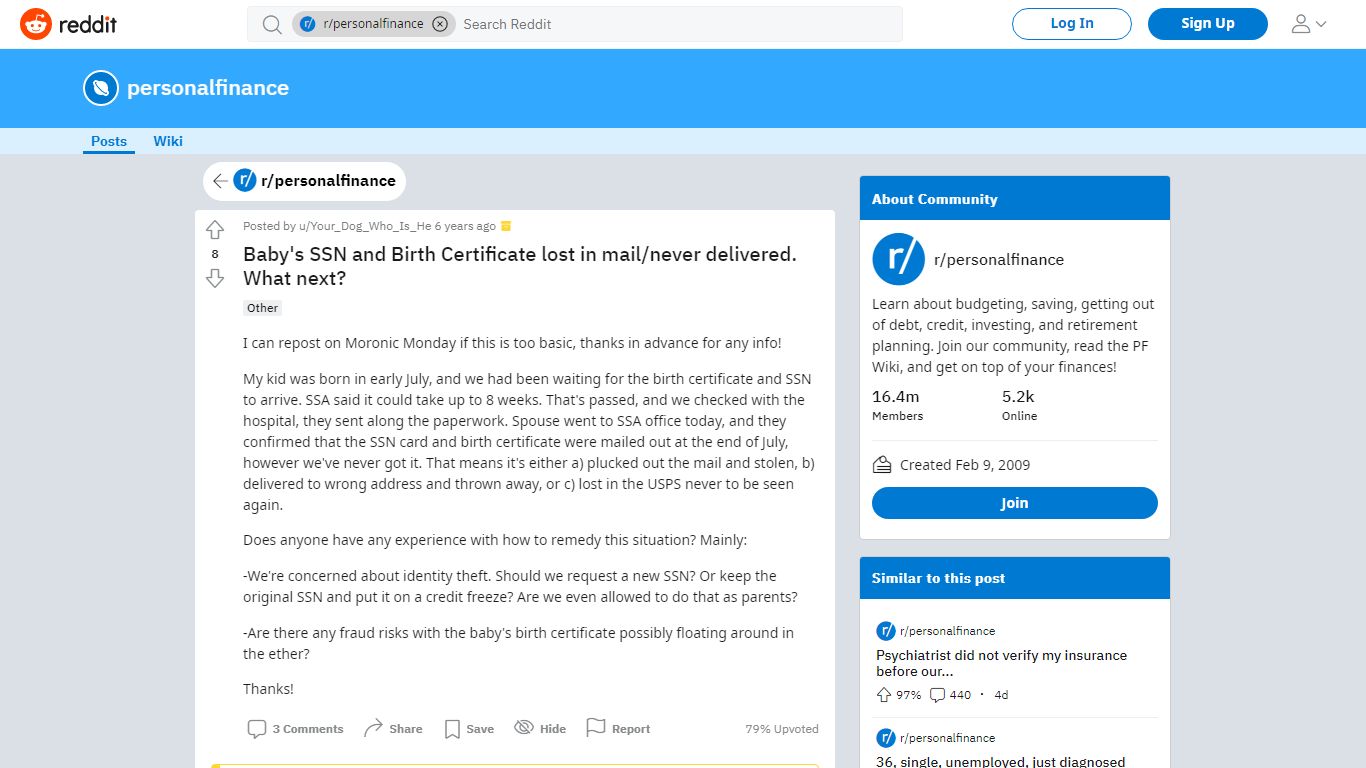The width and height of the screenshot is (1366, 768).
Task: Click the community avatar in About Community
Action: click(898, 259)
